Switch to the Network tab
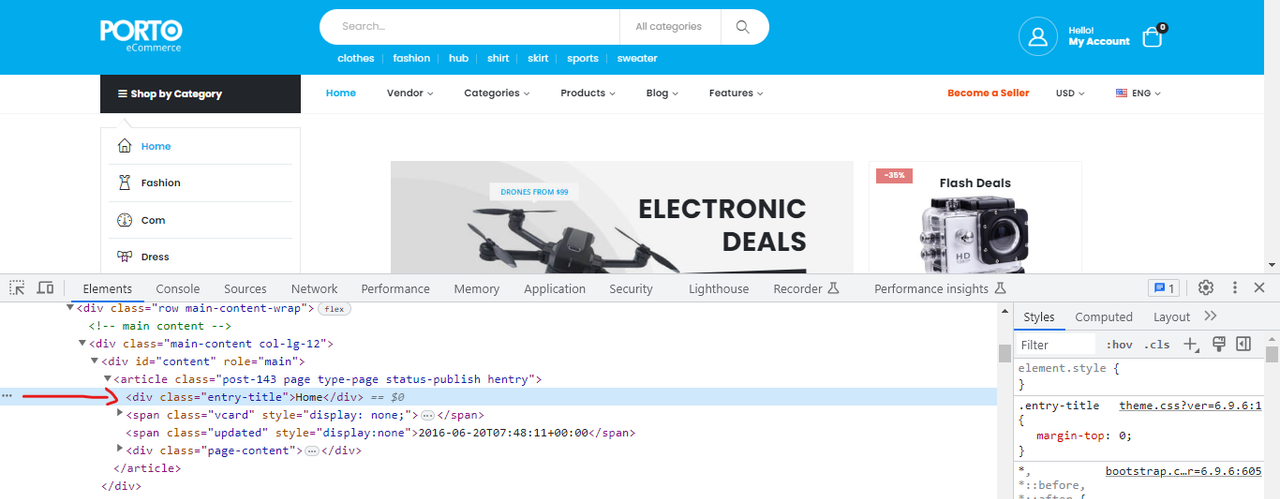 (314, 288)
